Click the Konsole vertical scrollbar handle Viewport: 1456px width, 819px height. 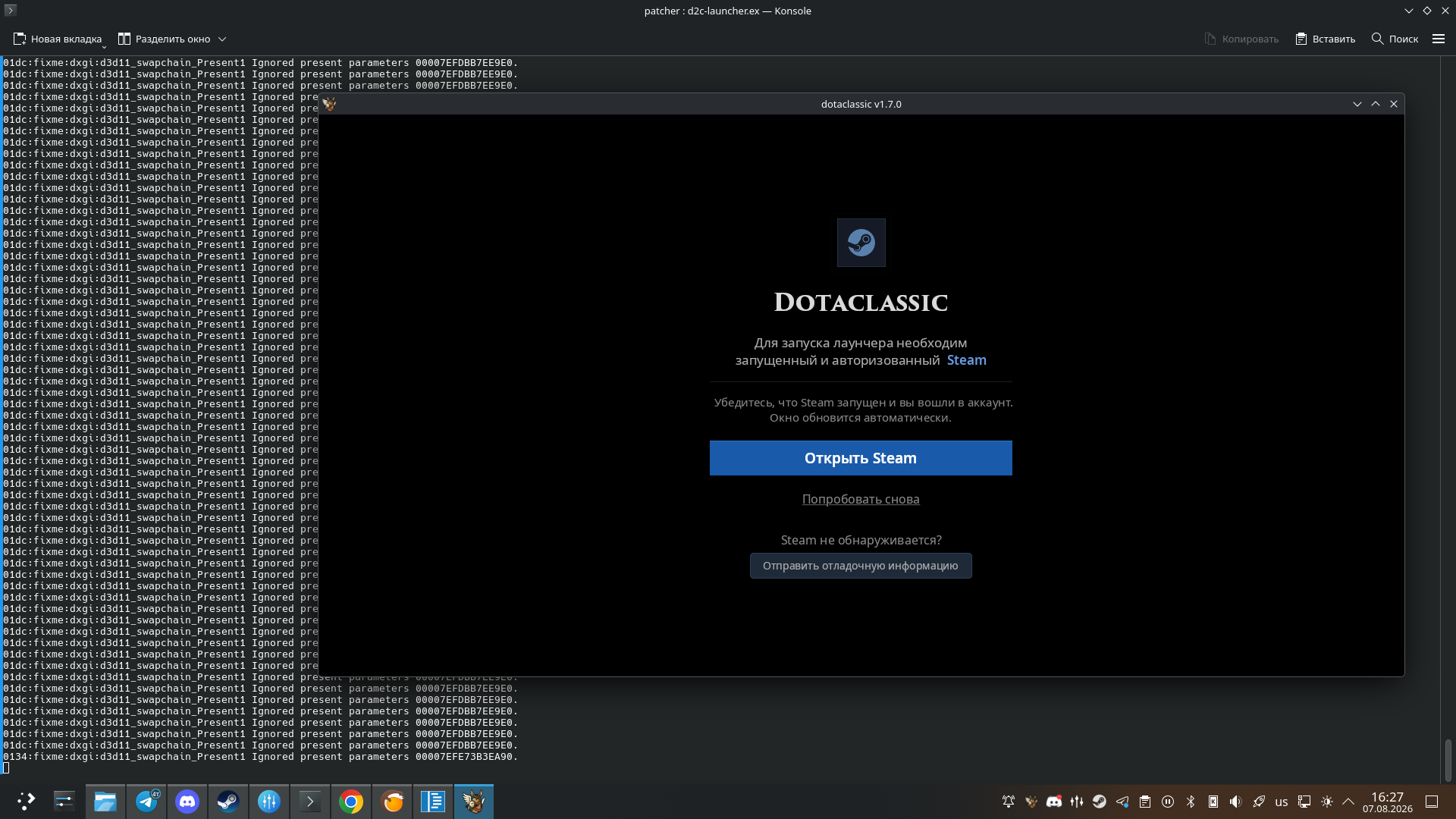(1448, 760)
